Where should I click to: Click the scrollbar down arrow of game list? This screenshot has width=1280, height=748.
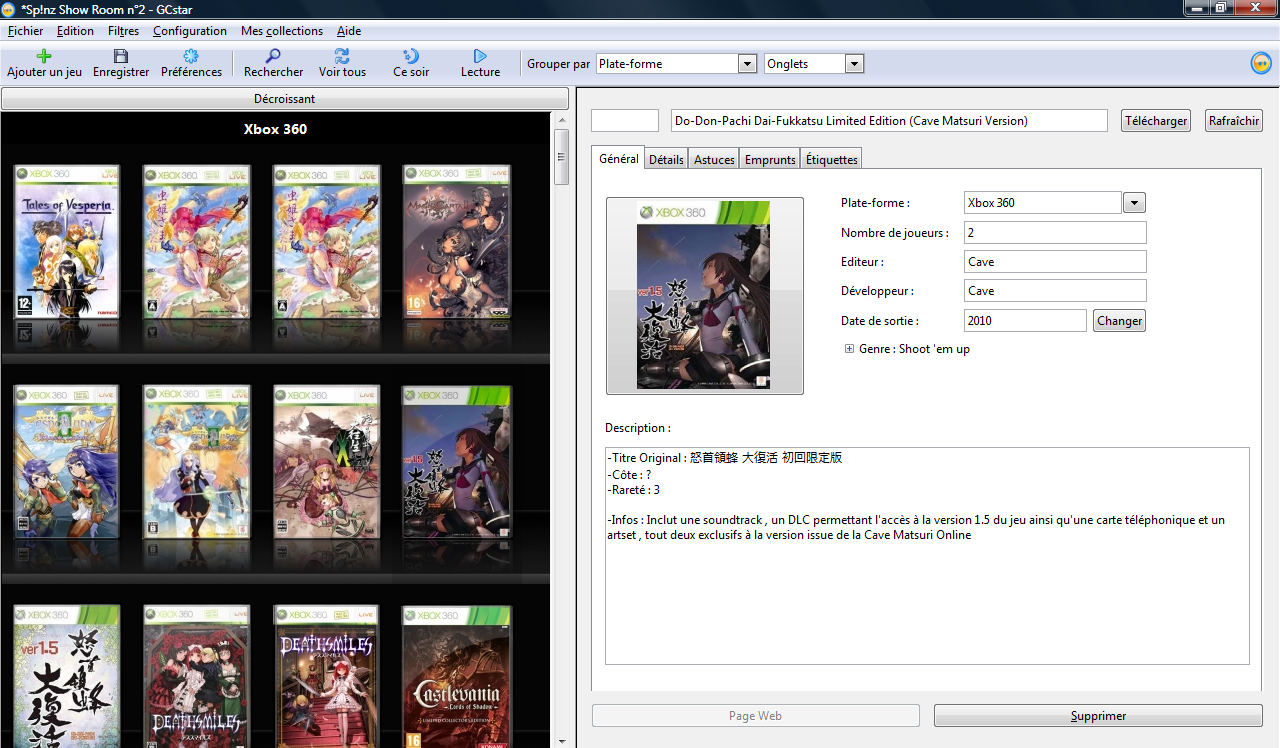(561, 741)
